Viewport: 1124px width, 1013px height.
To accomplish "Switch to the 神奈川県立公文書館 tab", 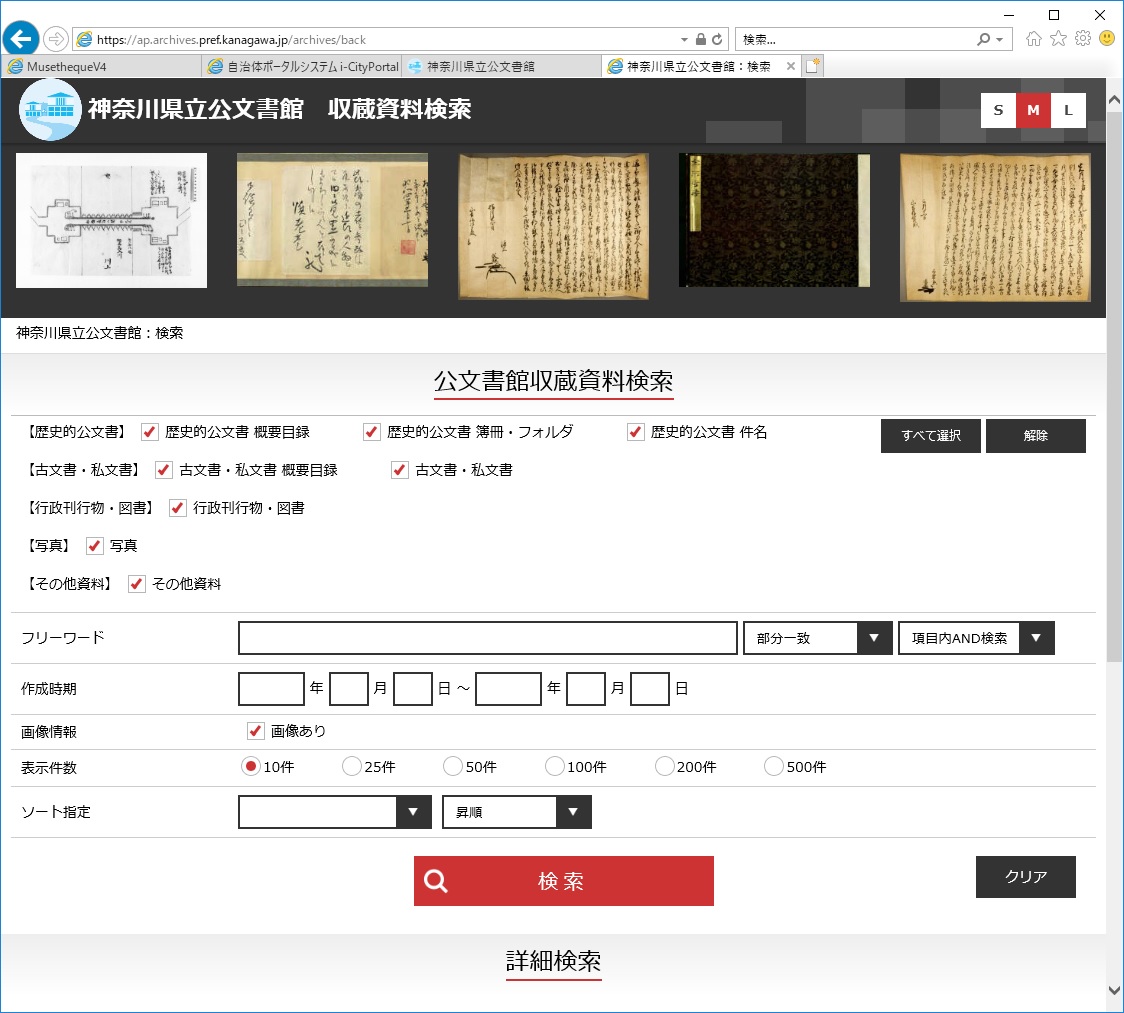I will pyautogui.click(x=501, y=67).
